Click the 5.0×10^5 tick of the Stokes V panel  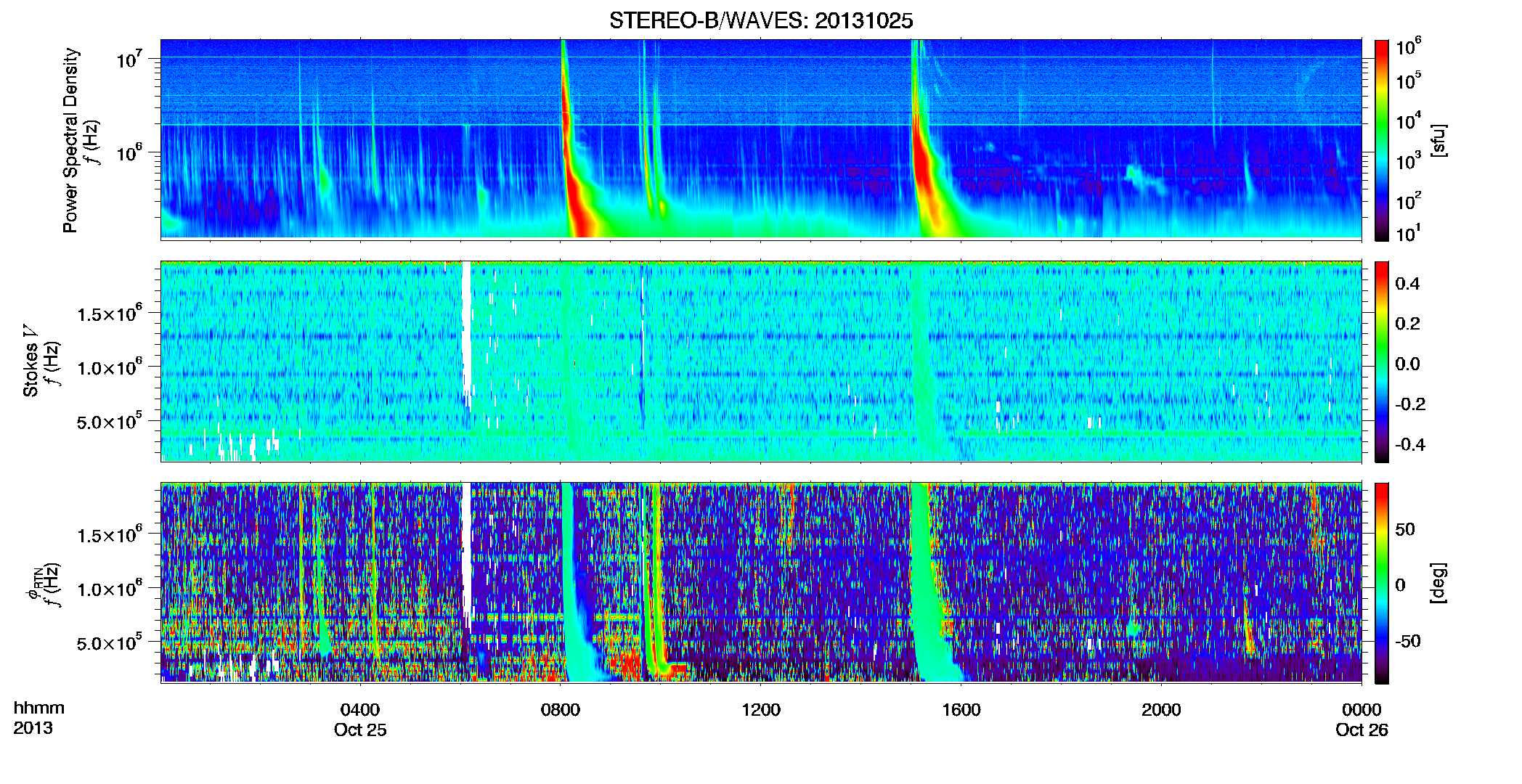pos(110,421)
